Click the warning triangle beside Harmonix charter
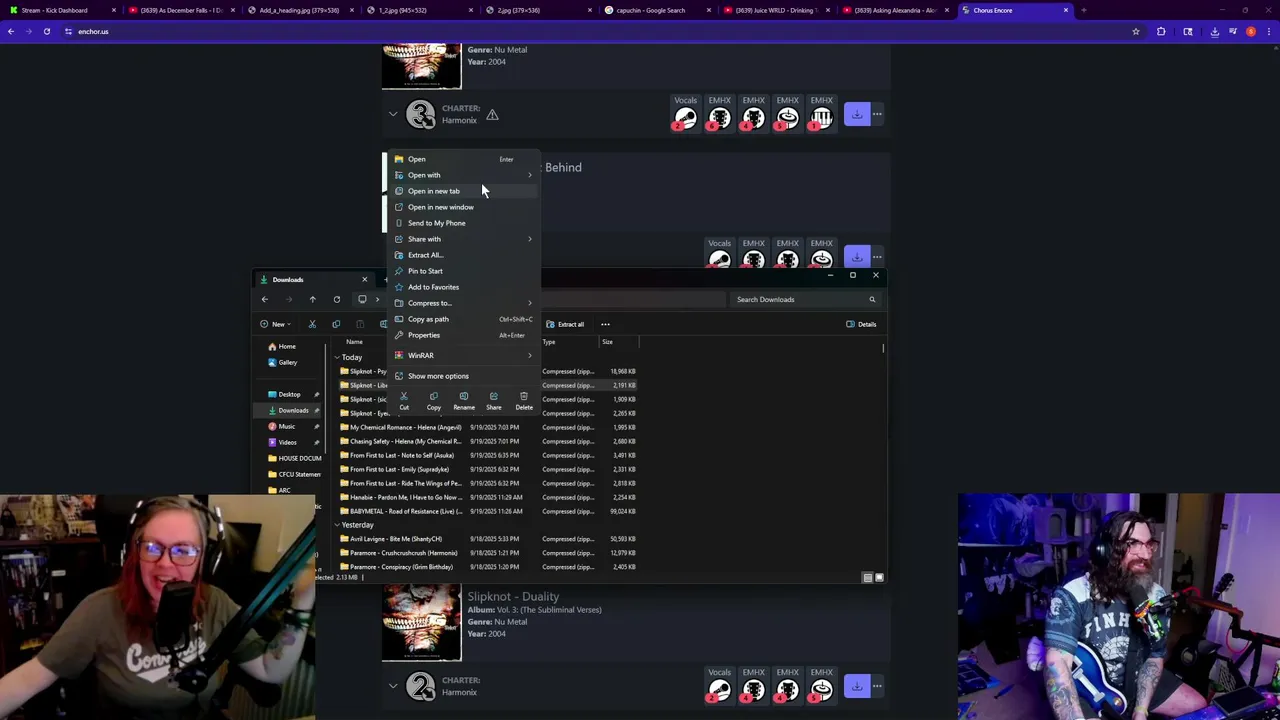This screenshot has height=720, width=1280. coord(492,115)
